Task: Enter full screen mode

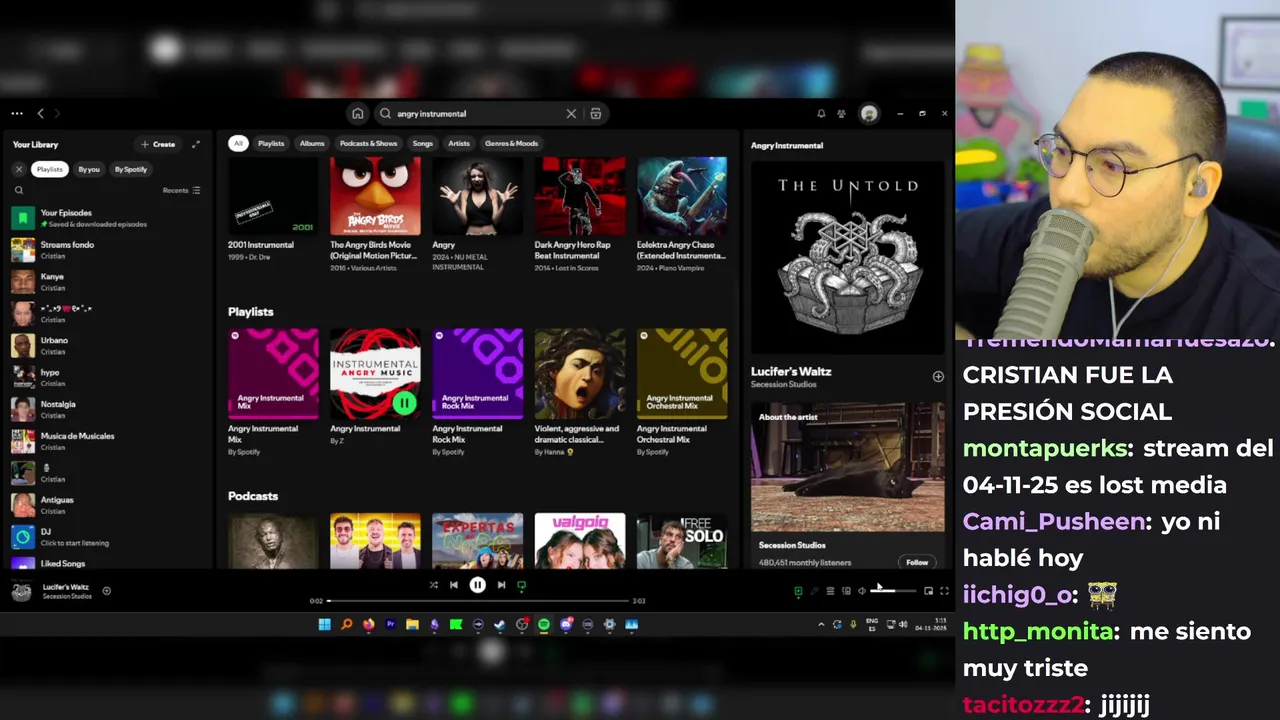Action: click(x=944, y=591)
